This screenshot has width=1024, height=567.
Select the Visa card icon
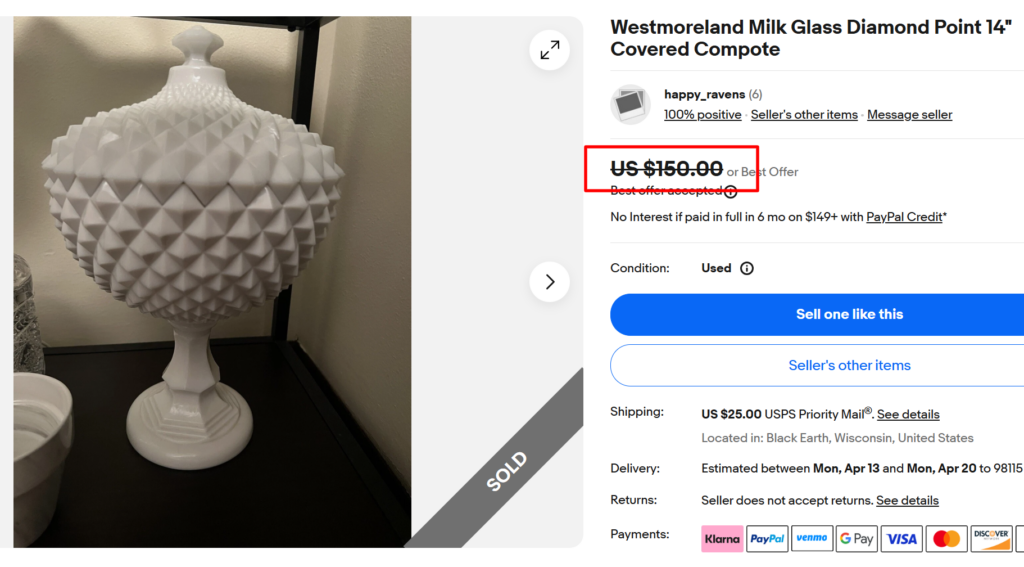point(902,539)
